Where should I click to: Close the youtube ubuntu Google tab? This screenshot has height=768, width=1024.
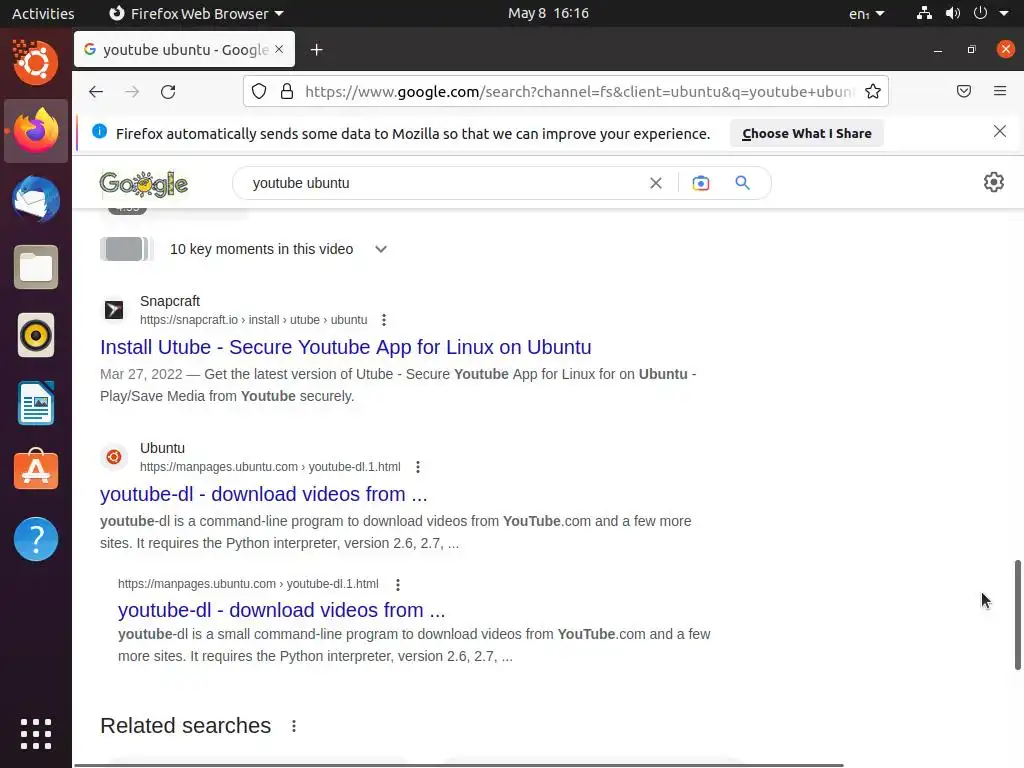coord(279,50)
